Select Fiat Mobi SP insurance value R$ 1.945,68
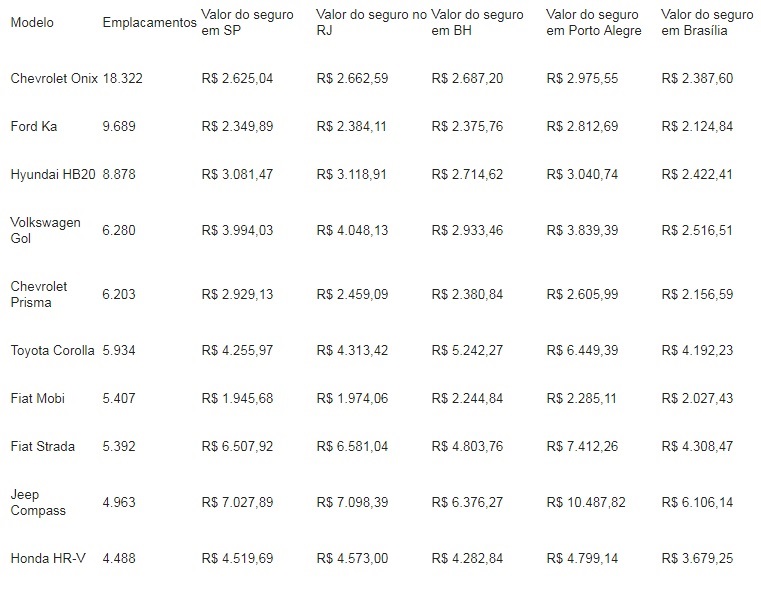Viewport: 761px width, 610px height. (x=237, y=398)
